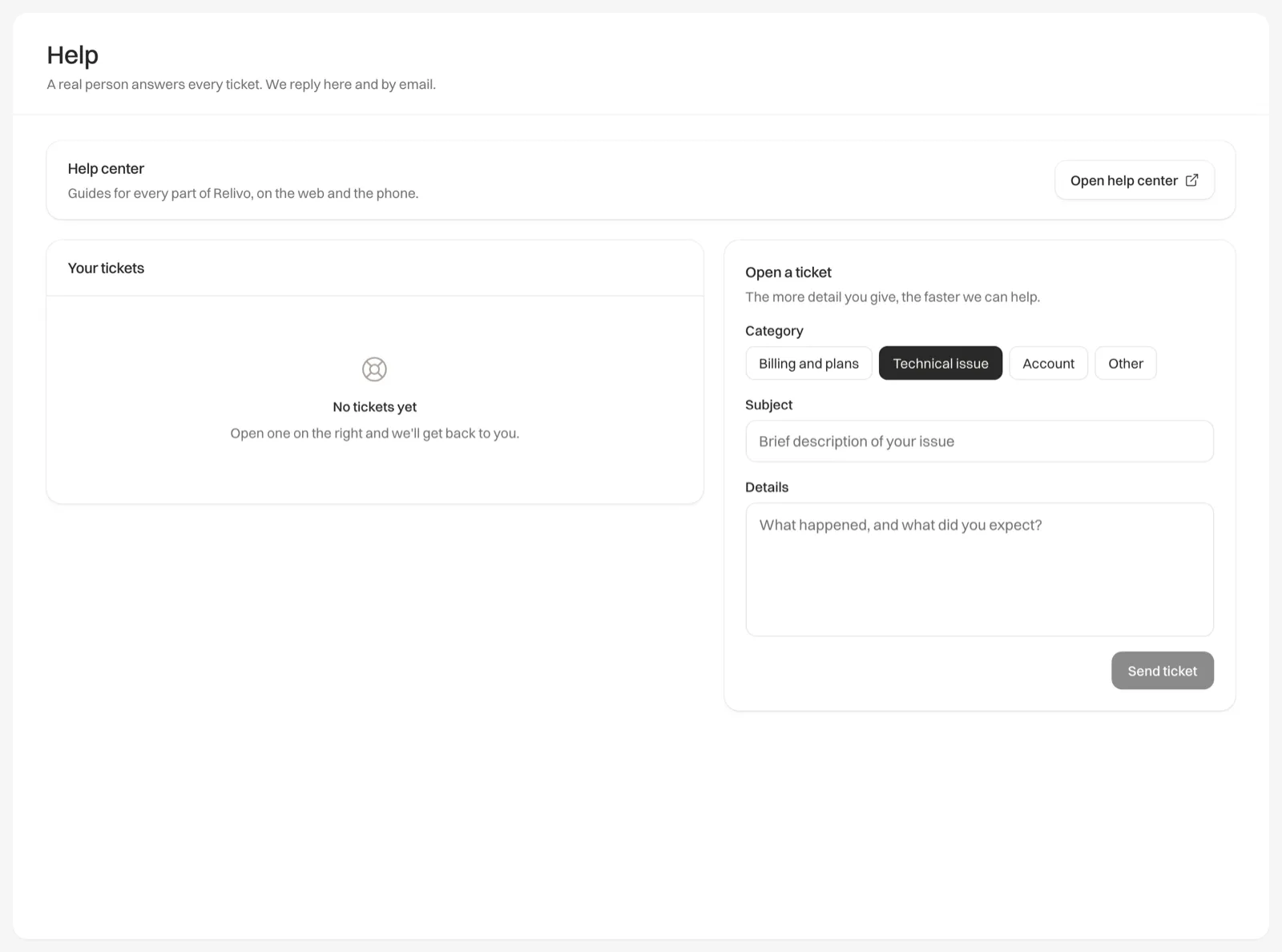Pick the Other category option

[1125, 363]
